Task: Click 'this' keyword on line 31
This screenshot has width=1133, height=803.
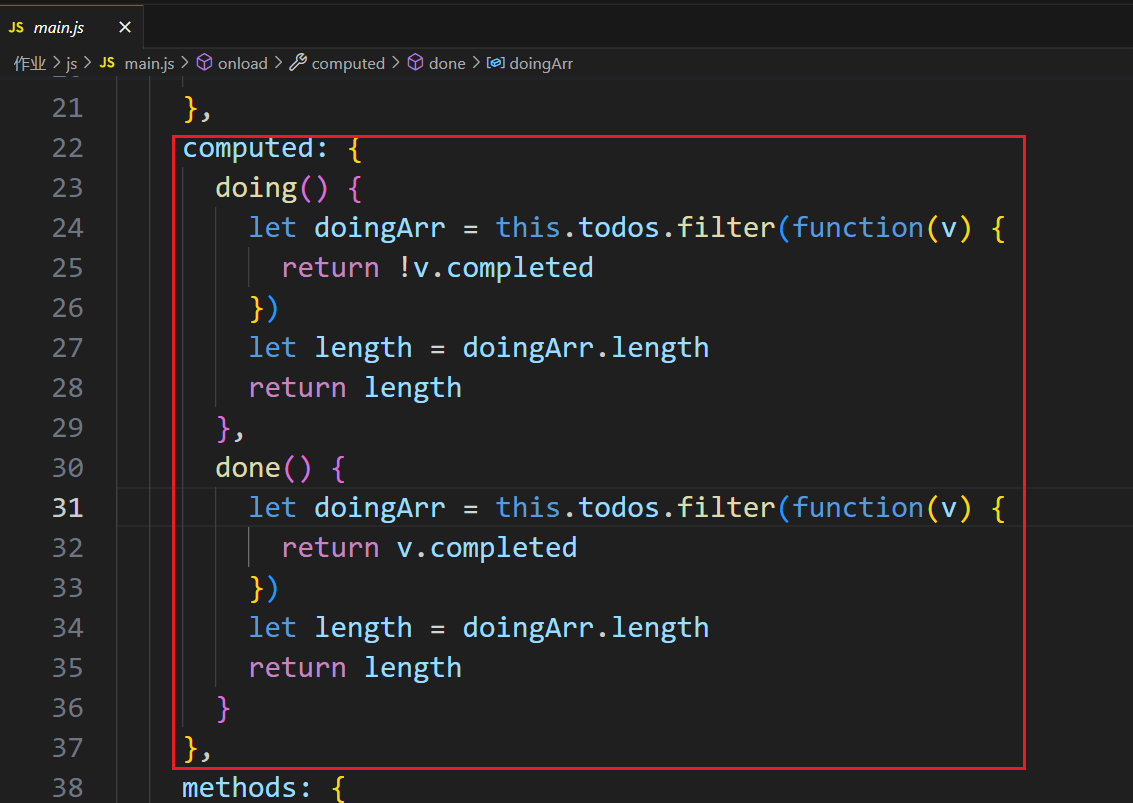Action: [x=528, y=508]
